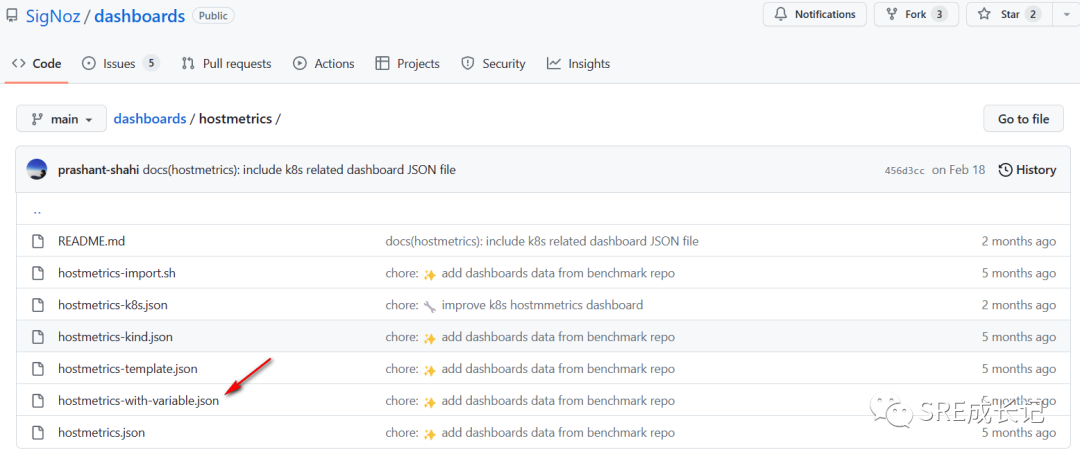Click the Notifications button

tap(814, 14)
